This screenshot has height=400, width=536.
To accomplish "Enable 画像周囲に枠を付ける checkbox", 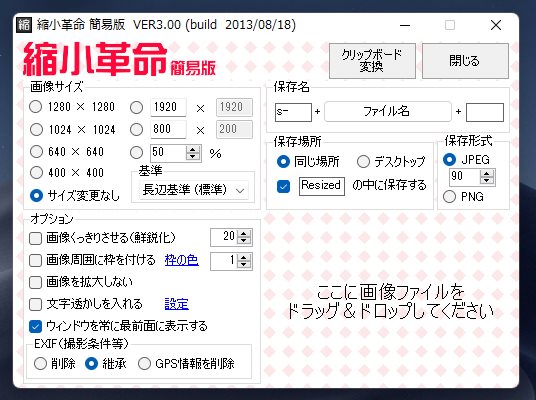I will 35,261.
